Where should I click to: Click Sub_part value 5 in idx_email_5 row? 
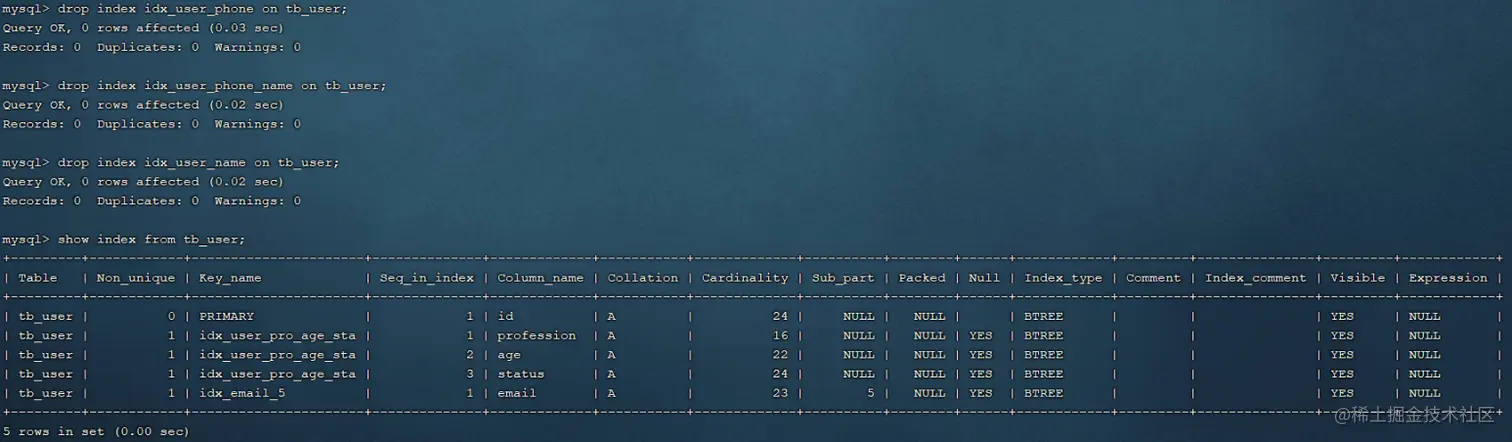point(870,393)
